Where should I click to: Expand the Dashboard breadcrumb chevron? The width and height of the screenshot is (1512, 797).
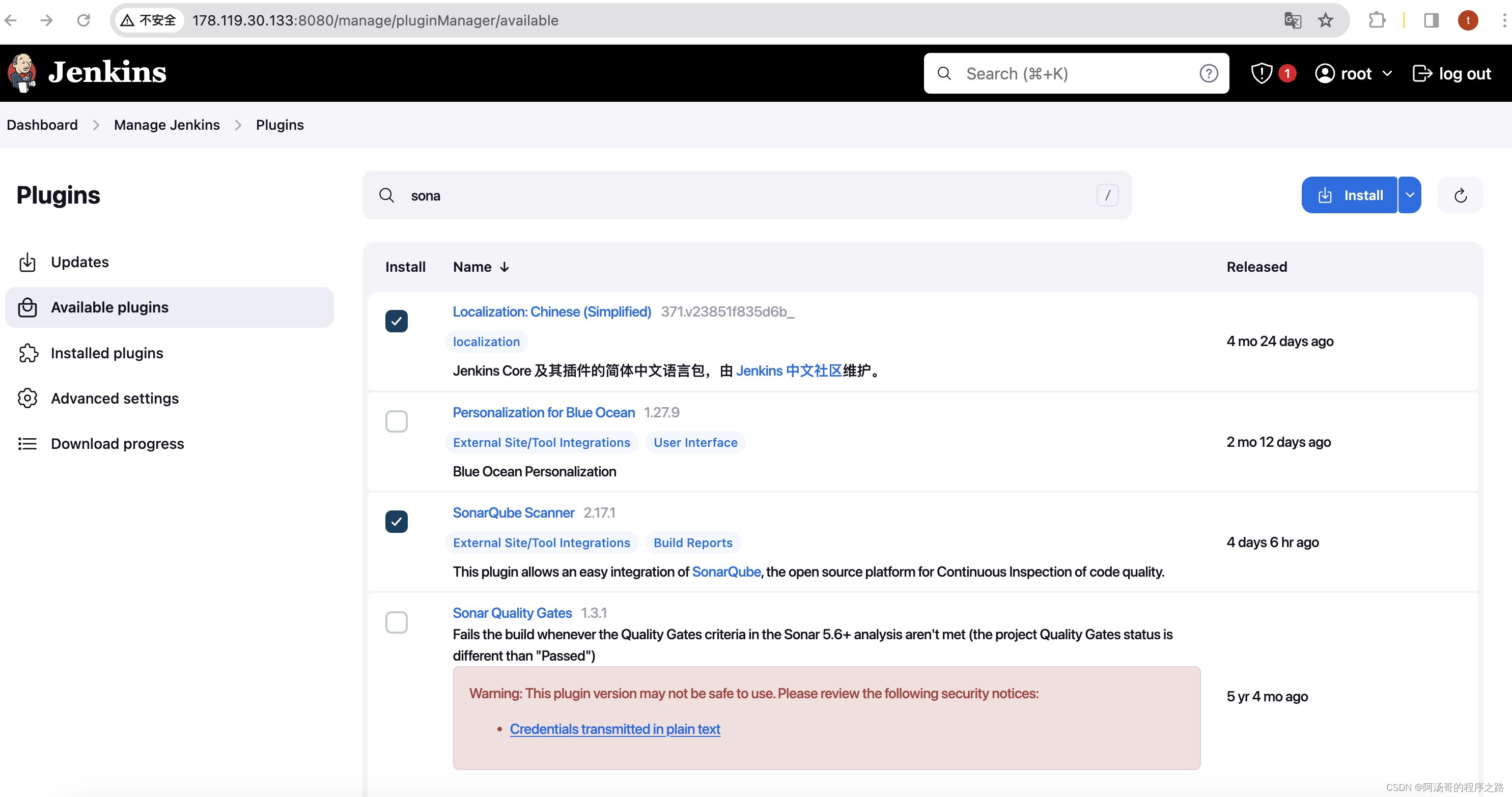(x=96, y=126)
